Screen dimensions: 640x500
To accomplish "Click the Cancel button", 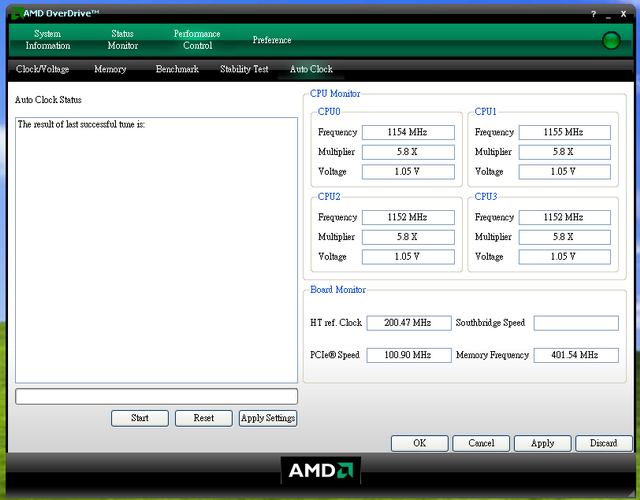I will (481, 443).
